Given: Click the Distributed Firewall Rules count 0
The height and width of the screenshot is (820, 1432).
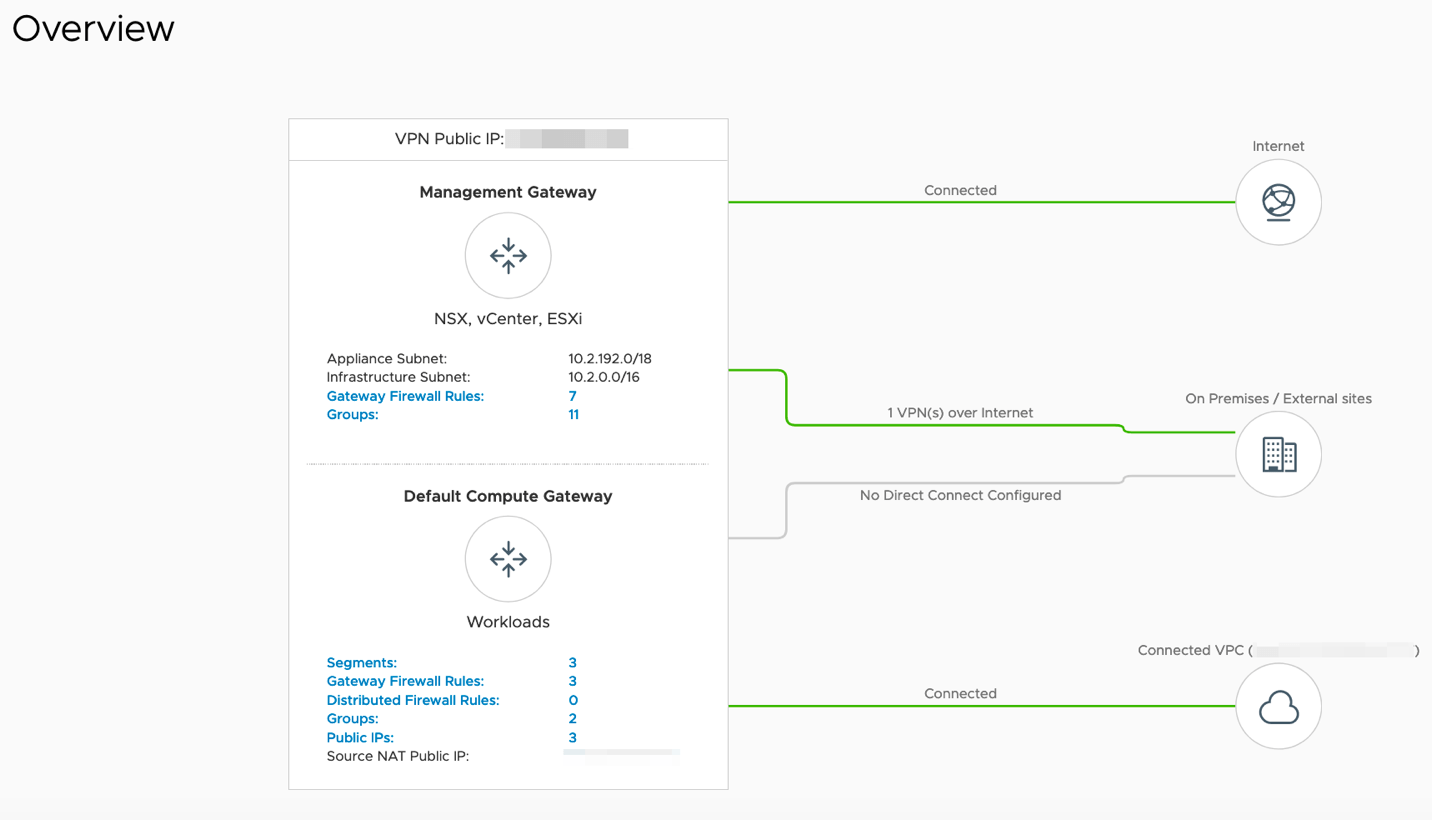Looking at the screenshot, I should pos(573,700).
